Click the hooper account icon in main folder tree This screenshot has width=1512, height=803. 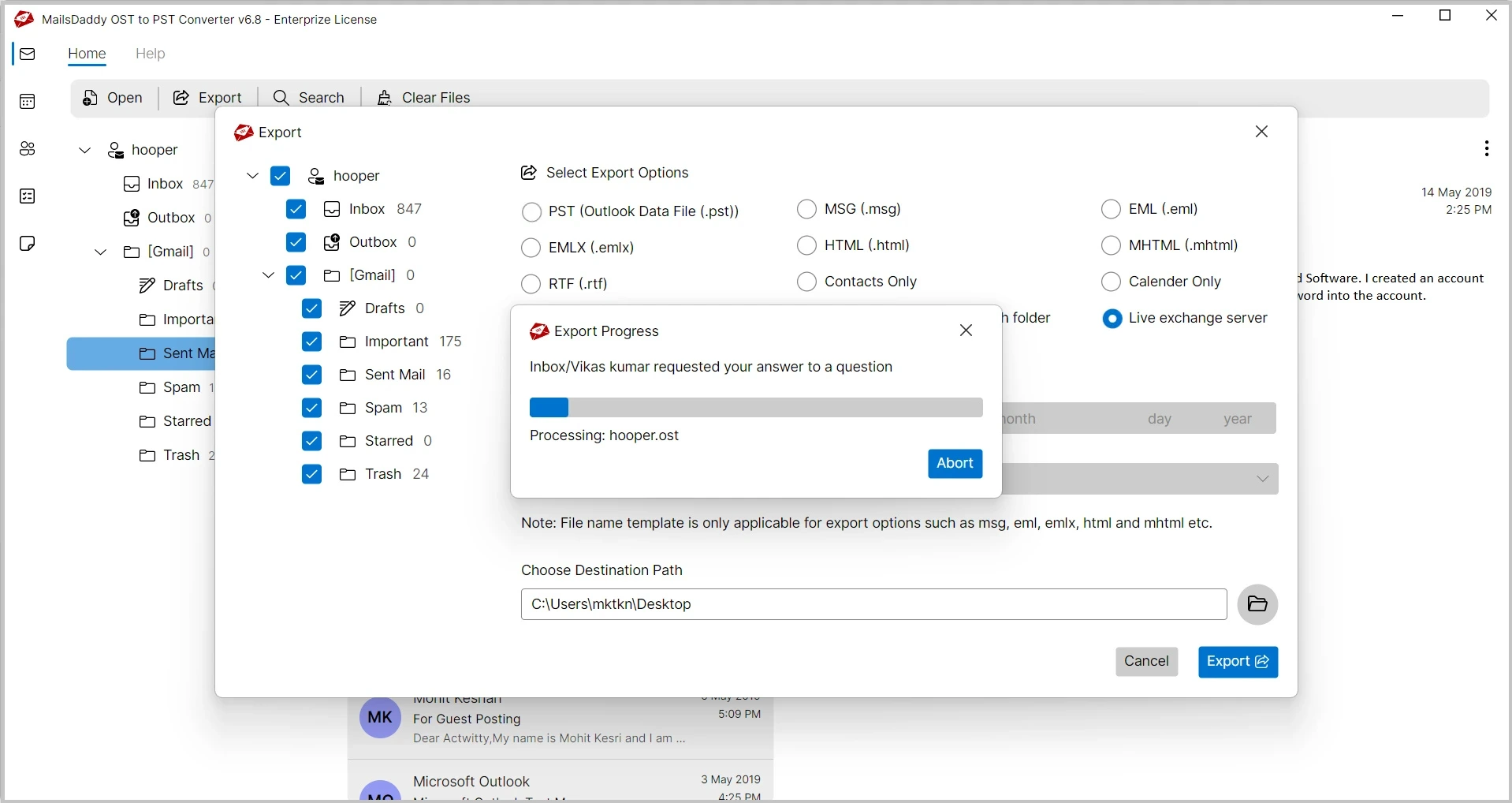coord(116,150)
